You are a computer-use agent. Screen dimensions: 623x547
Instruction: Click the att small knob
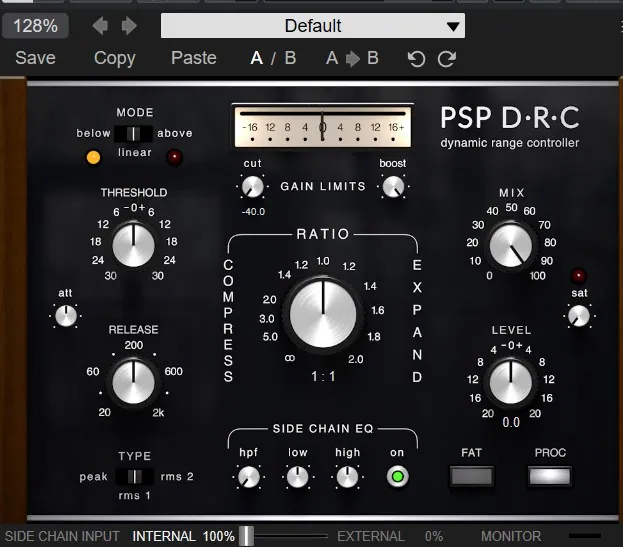(66, 316)
